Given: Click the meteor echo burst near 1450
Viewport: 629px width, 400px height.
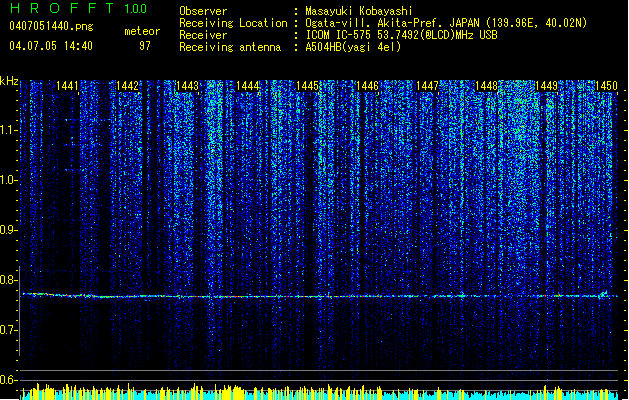Looking at the screenshot, I should click(x=603, y=294).
